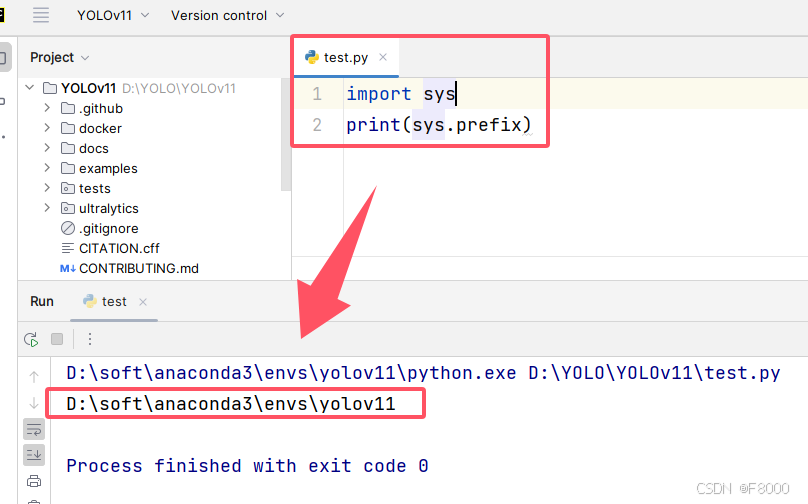Place cursor on line 2 print statement
This screenshot has width=808, height=504.
tap(439, 125)
